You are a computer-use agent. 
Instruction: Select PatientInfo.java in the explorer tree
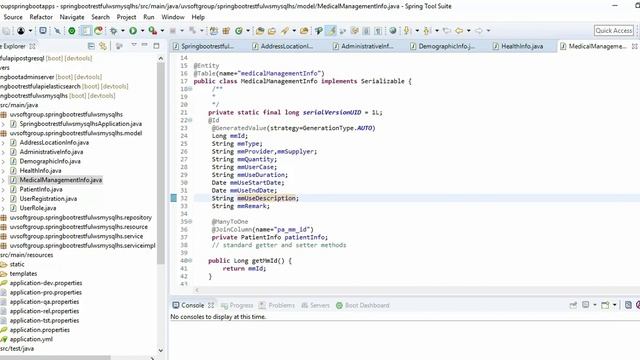41,189
